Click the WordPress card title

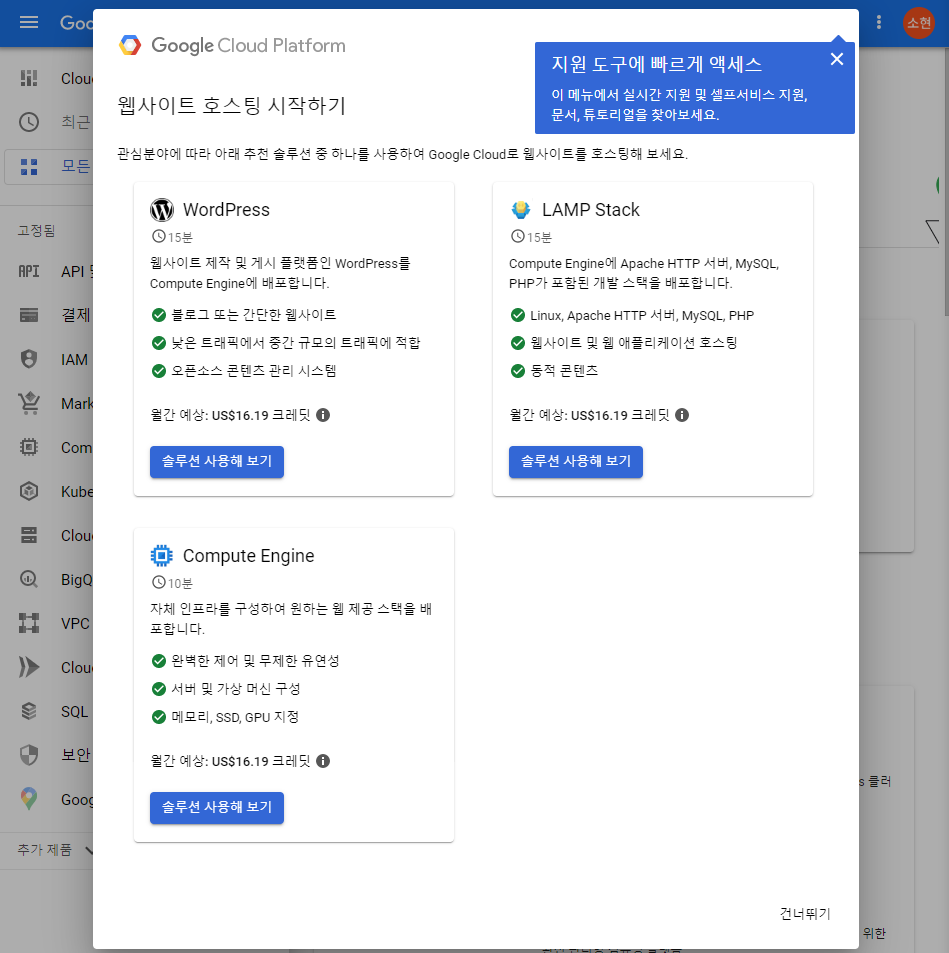click(226, 210)
